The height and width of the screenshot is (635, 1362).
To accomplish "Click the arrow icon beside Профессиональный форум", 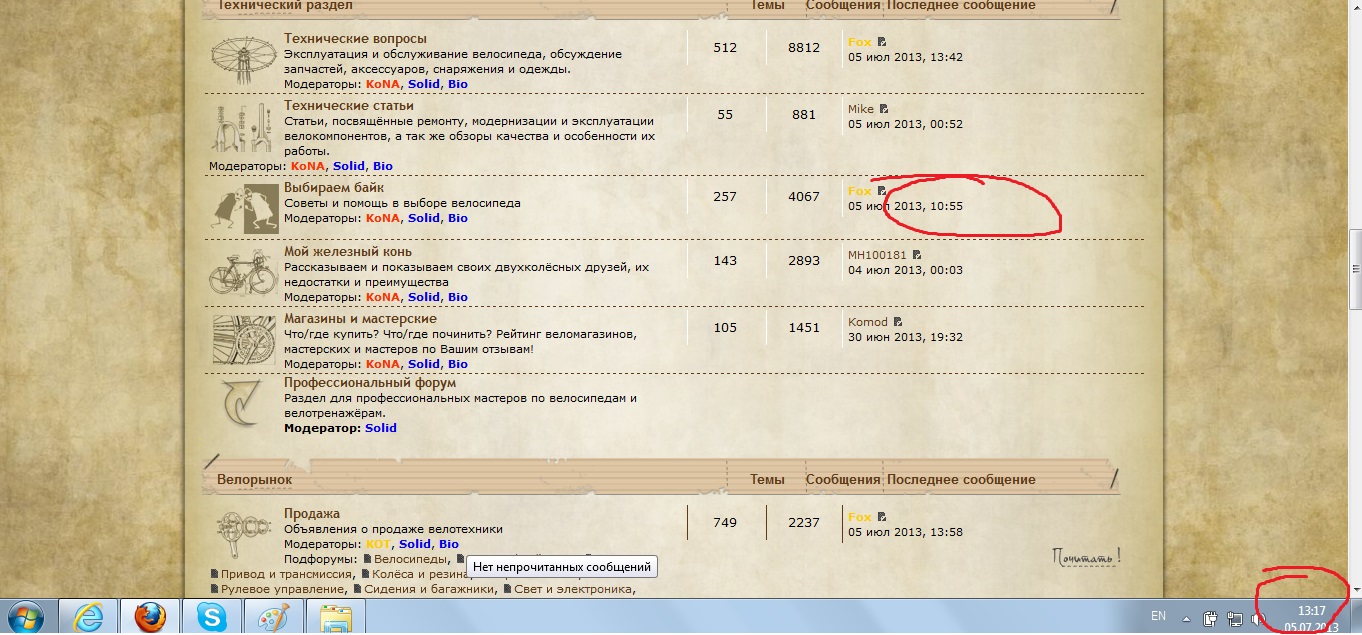I will (244, 404).
